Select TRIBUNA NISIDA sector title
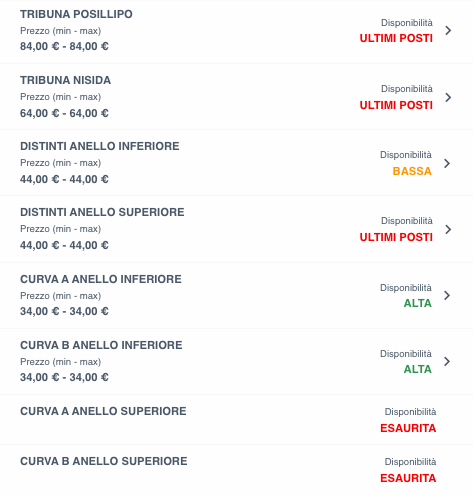 66,80
